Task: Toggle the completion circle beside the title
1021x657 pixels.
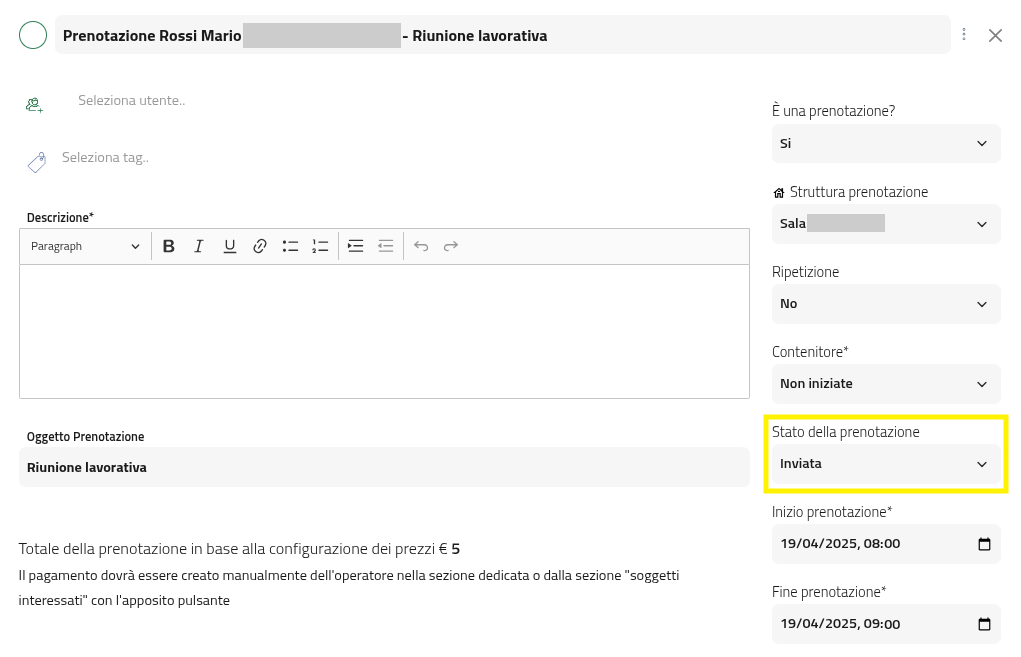Action: tap(33, 36)
